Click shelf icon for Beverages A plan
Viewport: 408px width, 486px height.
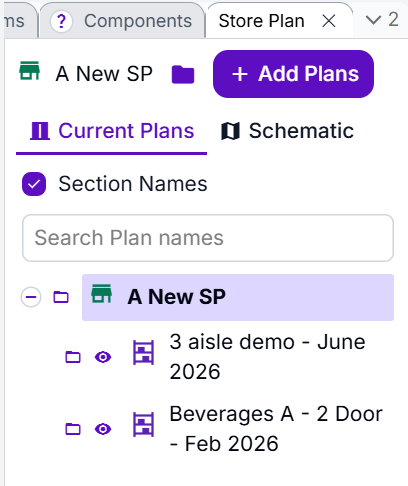point(144,424)
